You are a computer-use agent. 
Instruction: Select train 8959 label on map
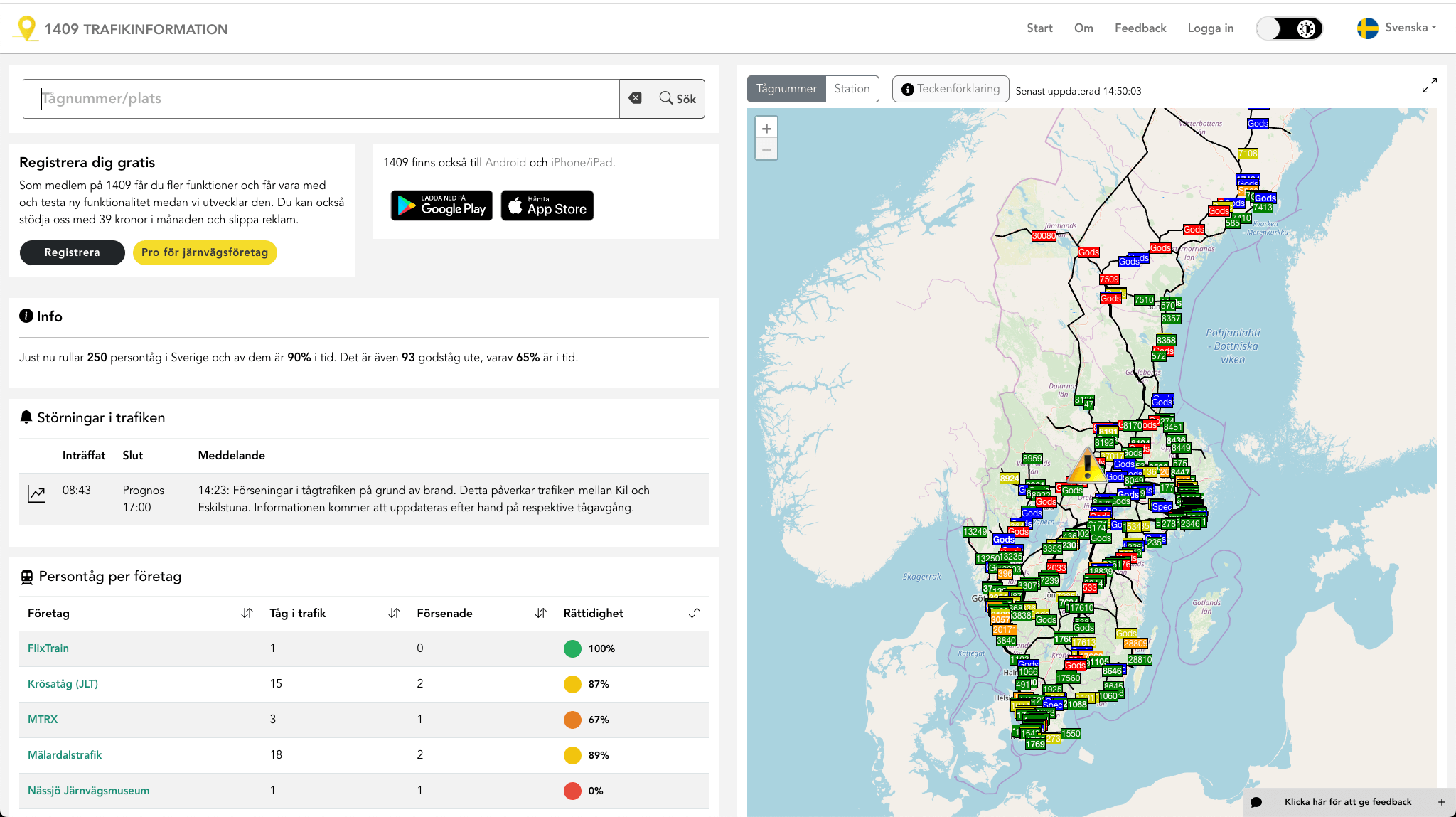coord(1032,459)
